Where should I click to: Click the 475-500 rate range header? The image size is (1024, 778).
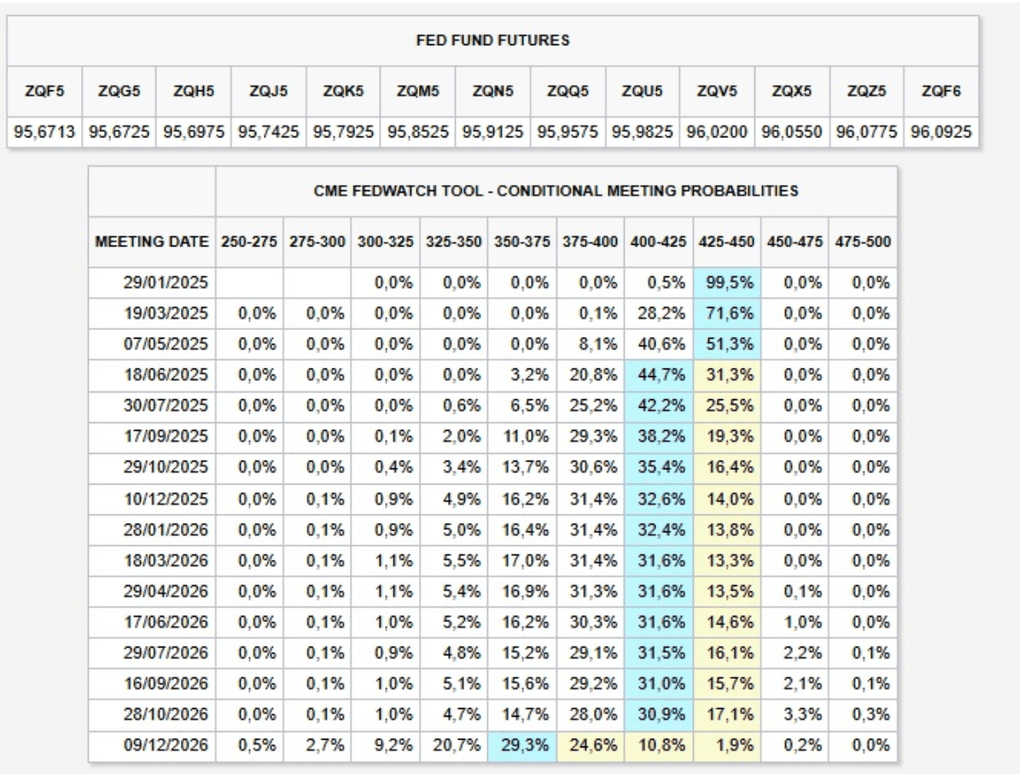864,242
